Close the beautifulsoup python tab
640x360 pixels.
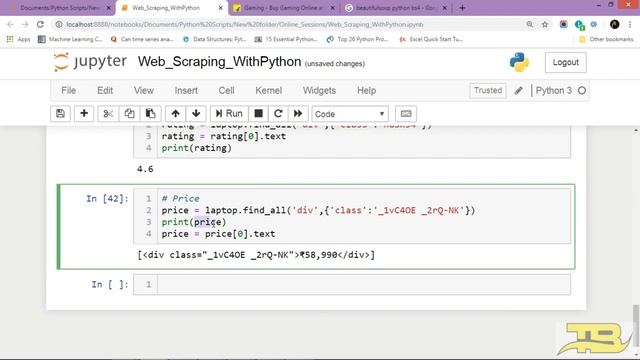[x=444, y=8]
